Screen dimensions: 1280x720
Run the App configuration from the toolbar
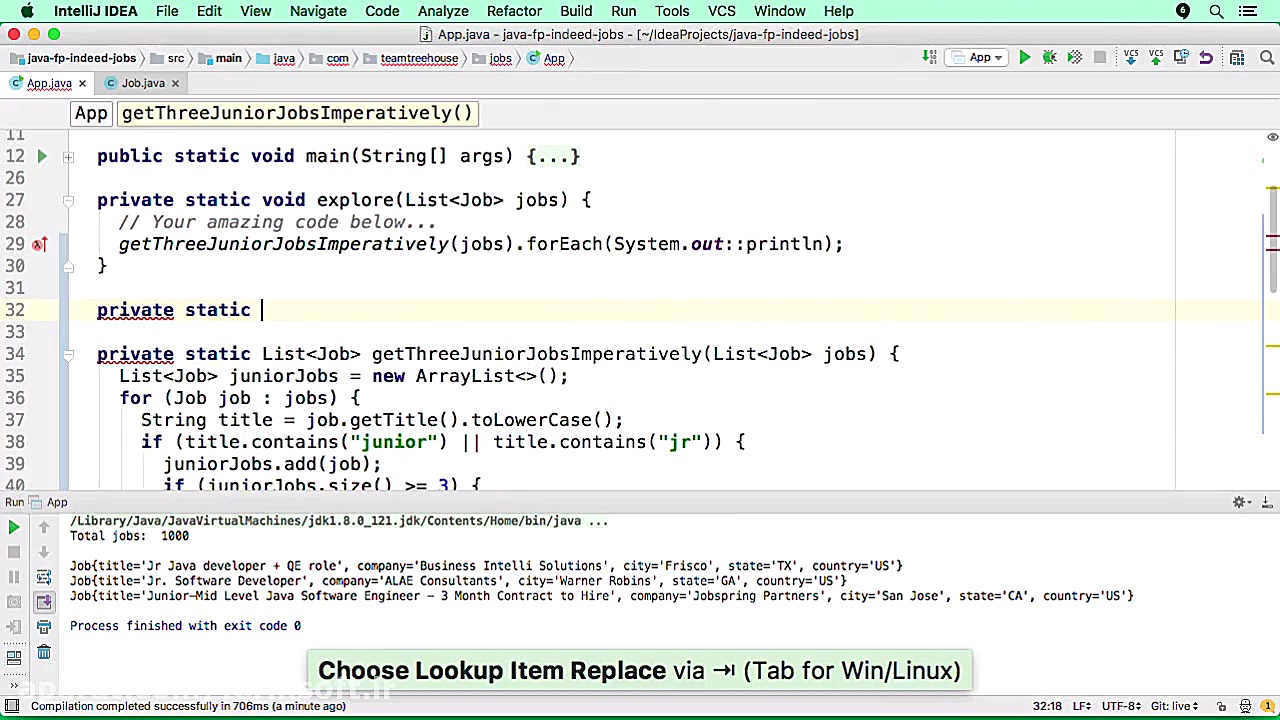click(x=1024, y=58)
